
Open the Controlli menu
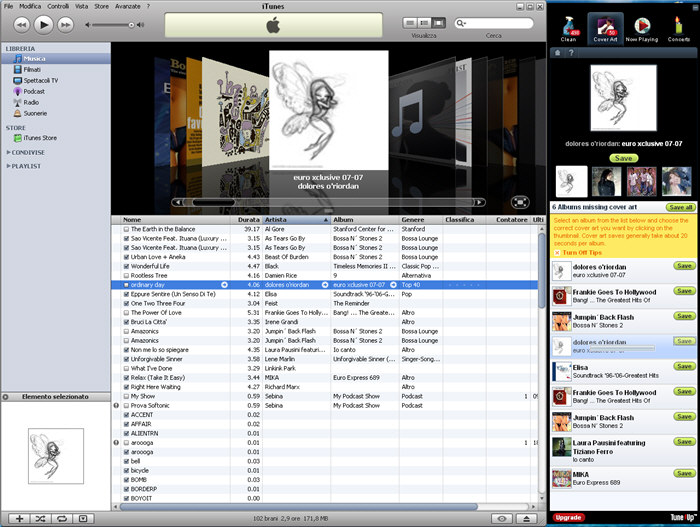coord(58,6)
